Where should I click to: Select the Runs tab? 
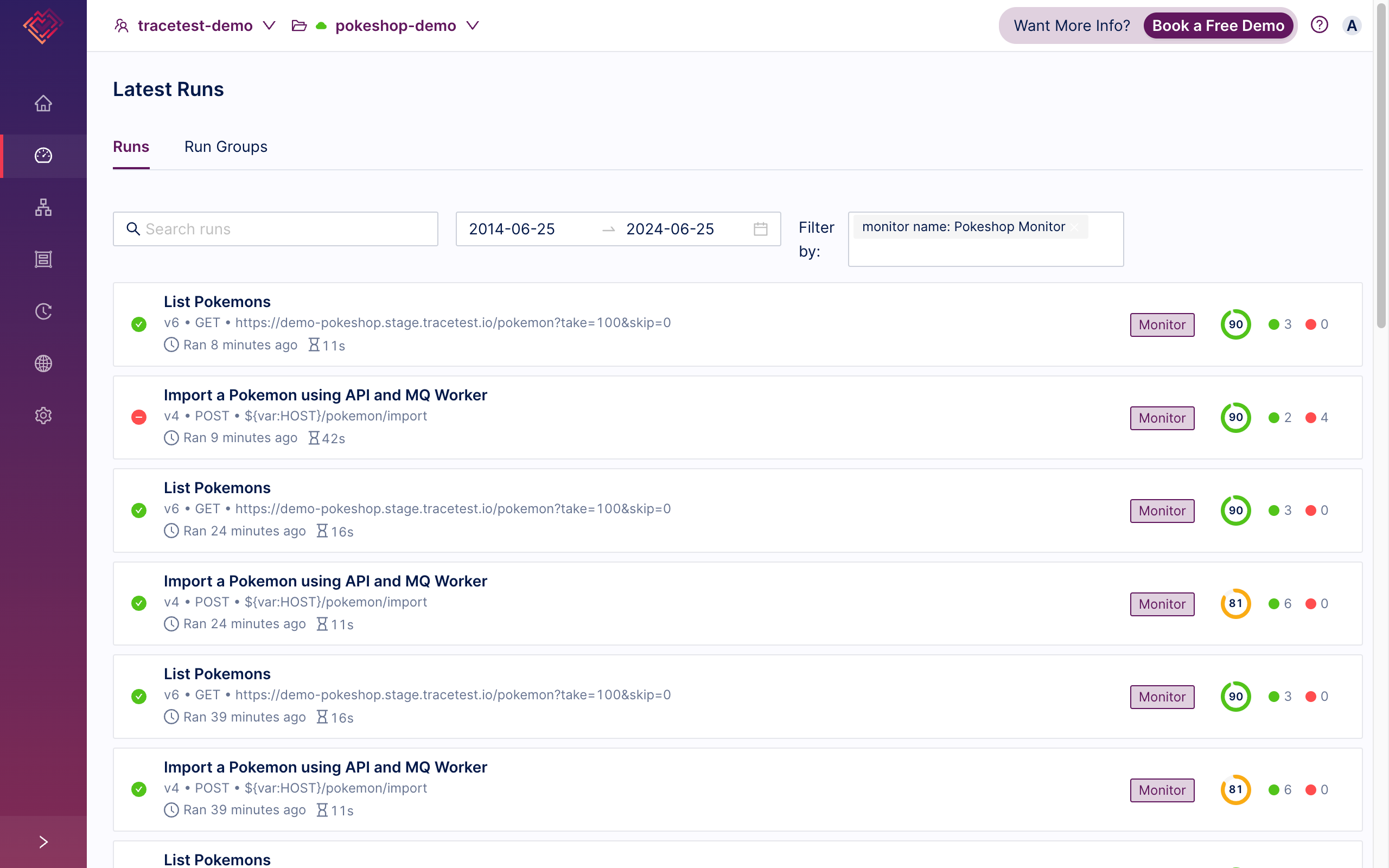[131, 147]
